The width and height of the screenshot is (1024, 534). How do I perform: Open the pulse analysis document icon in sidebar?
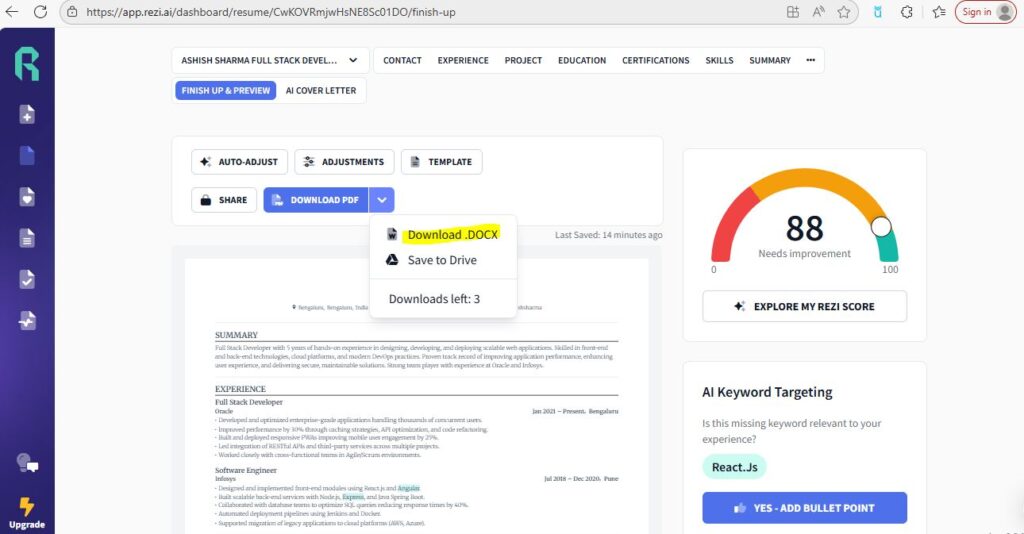pyautogui.click(x=27, y=321)
